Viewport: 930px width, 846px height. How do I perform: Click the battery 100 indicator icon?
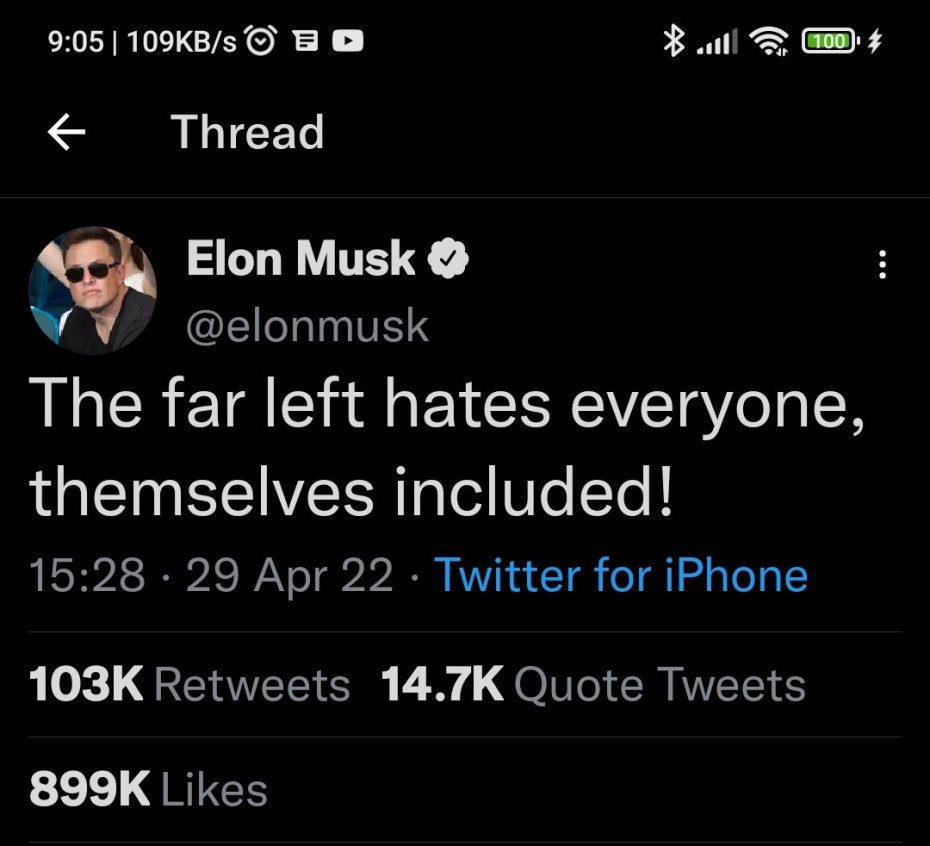[829, 41]
